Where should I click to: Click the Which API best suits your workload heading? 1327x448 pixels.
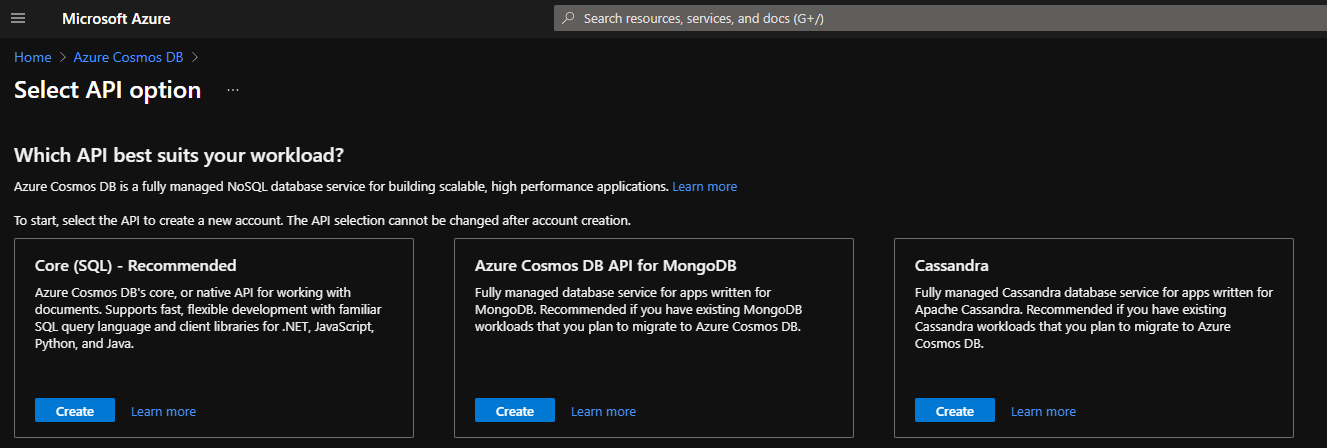[x=179, y=156]
